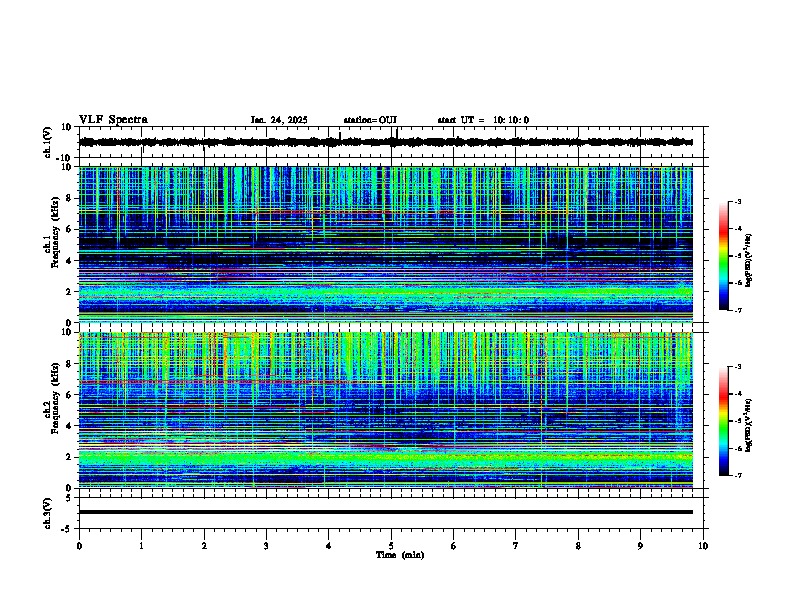The image size is (792, 612).
Task: Click the "ch.1(V)" waveform axis label
Action: pos(47,142)
